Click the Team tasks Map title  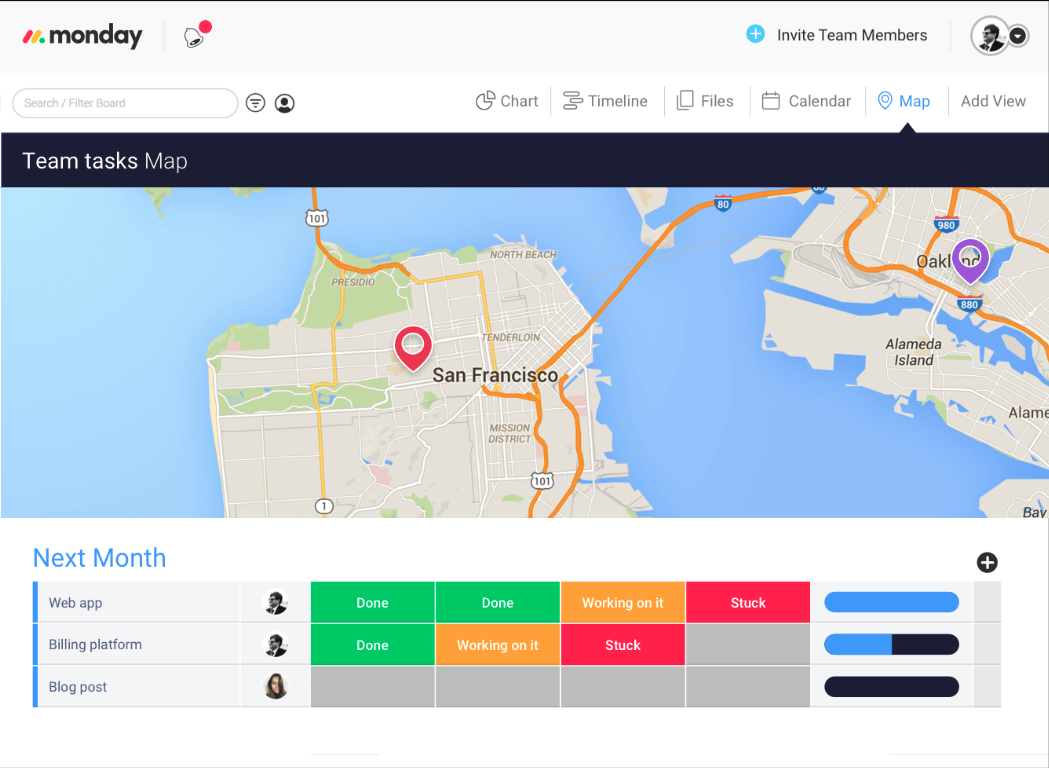tap(105, 161)
